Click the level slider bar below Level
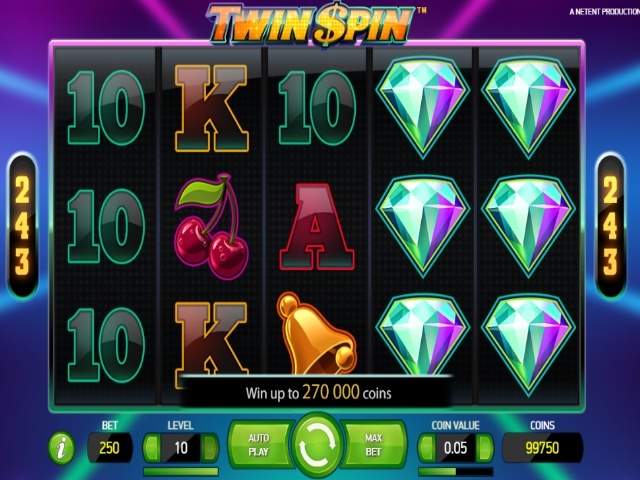Screen dimensions: 640x480 [x=181, y=472]
